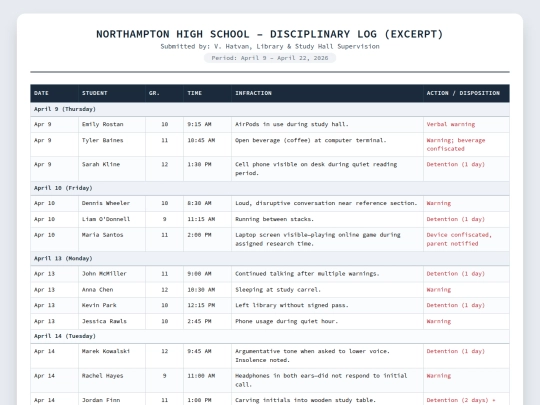Screen dimensions: 540x405
Task: Click the 'Argumentative tone' infraction text
Action: tap(312, 356)
